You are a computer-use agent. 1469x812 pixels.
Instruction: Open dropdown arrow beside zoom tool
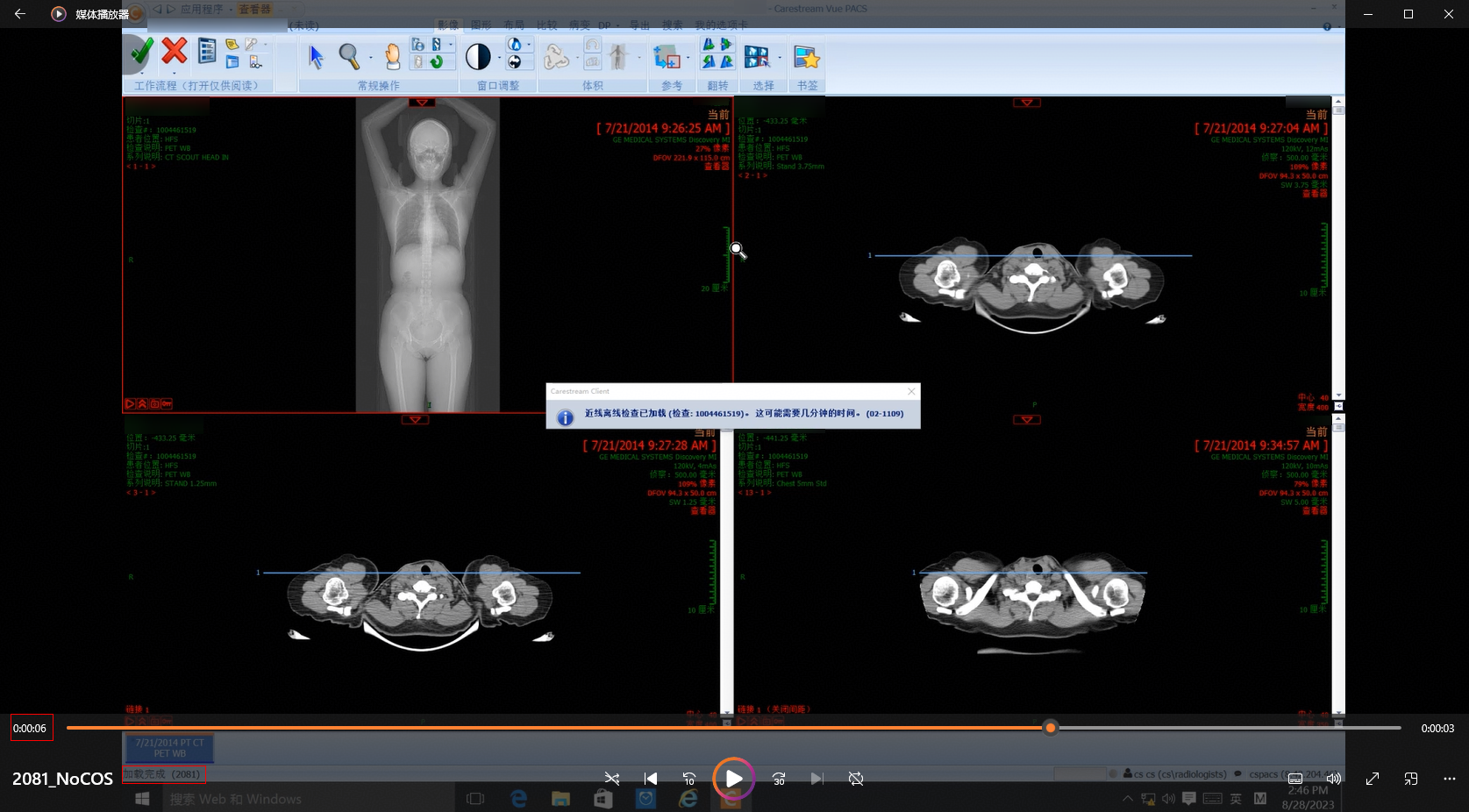coord(371,58)
